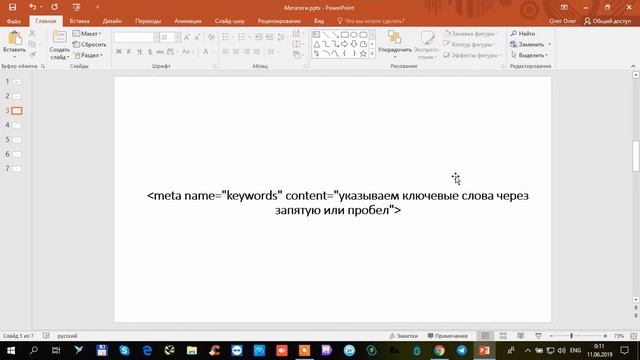
Task: Start slideshow icon in status bar
Action: point(538,336)
